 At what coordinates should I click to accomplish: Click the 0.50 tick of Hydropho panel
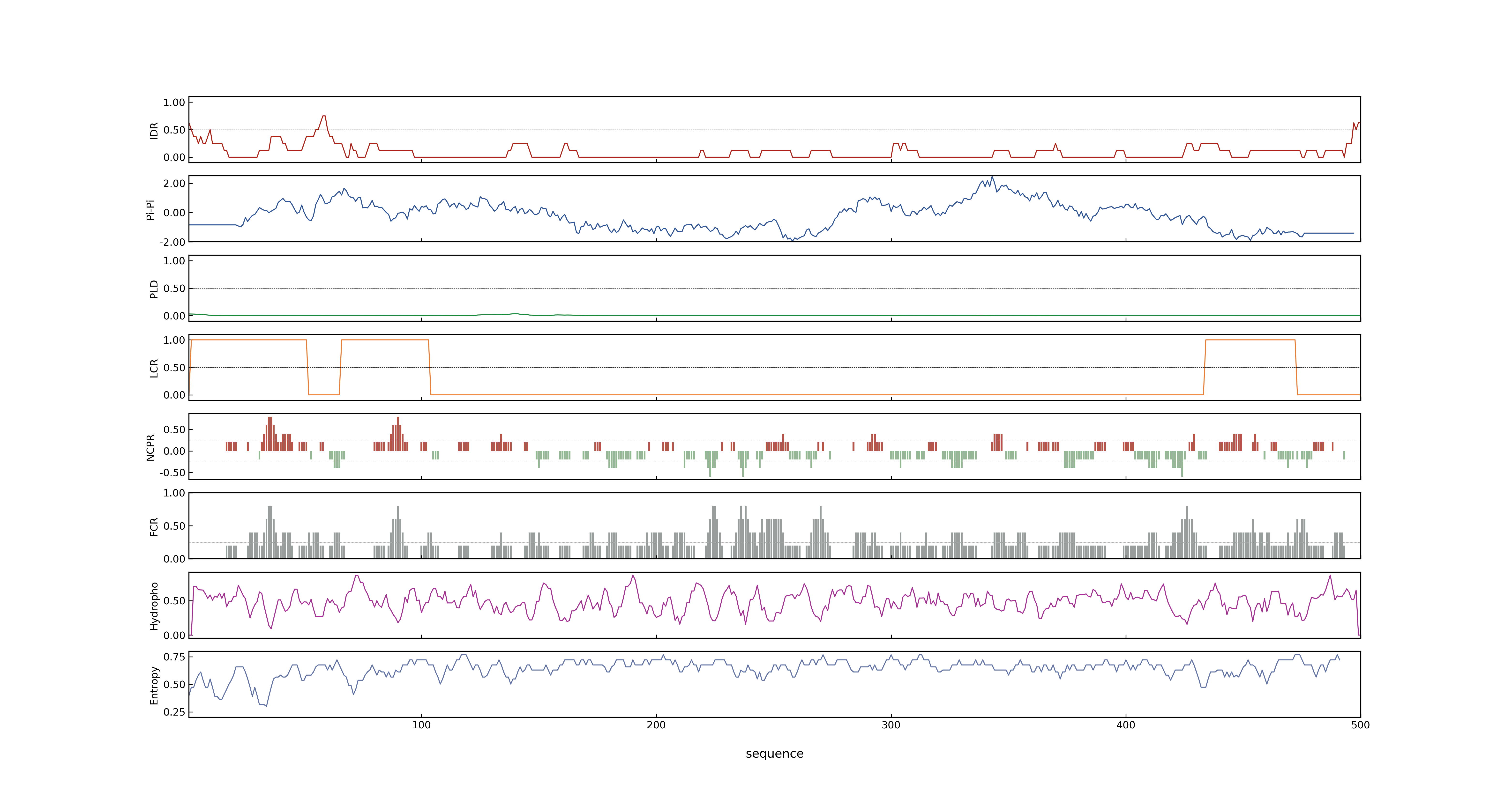tap(174, 601)
